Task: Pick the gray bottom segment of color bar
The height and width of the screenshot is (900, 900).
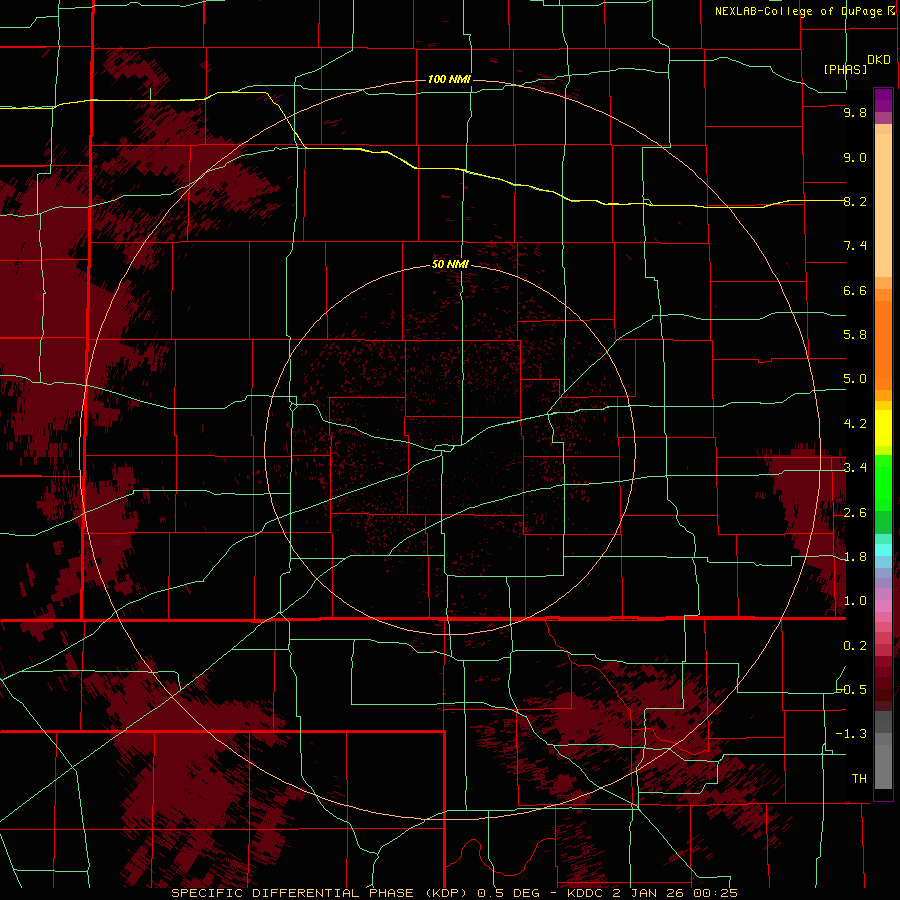Action: point(883,761)
